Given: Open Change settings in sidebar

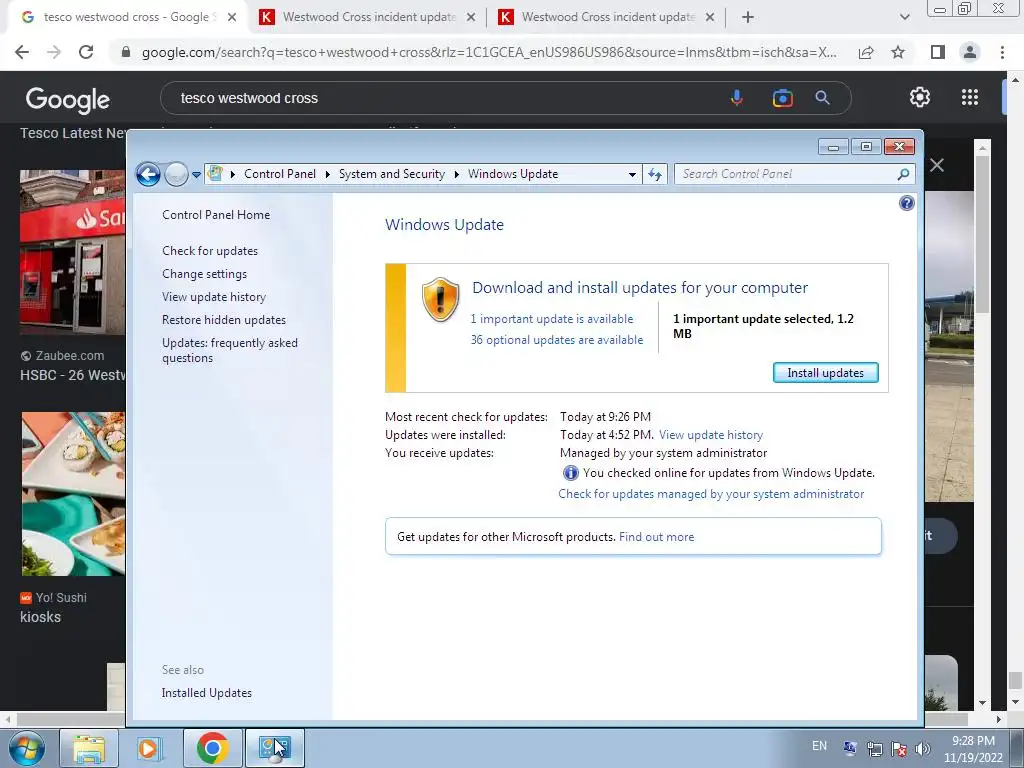Looking at the screenshot, I should [204, 274].
